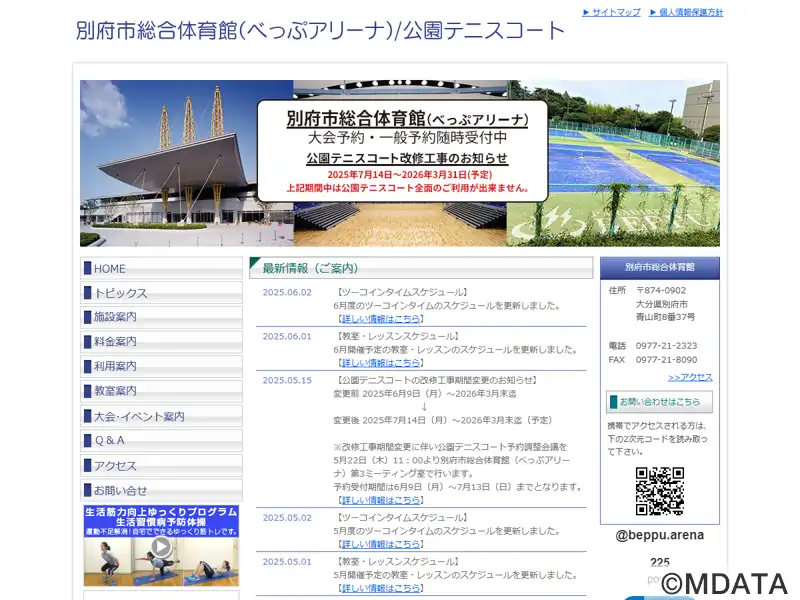Open the 個人情報保護方針 link
The height and width of the screenshot is (600, 800).
[686, 12]
